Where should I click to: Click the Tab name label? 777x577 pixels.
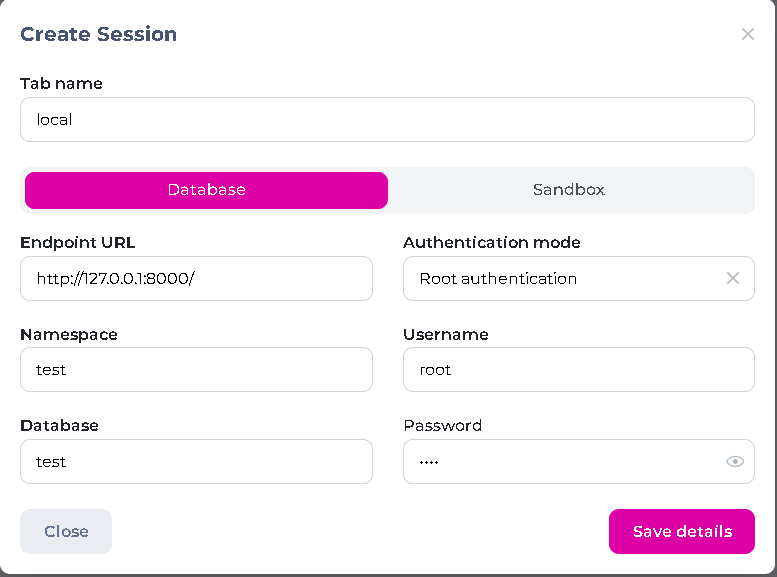[x=61, y=83]
